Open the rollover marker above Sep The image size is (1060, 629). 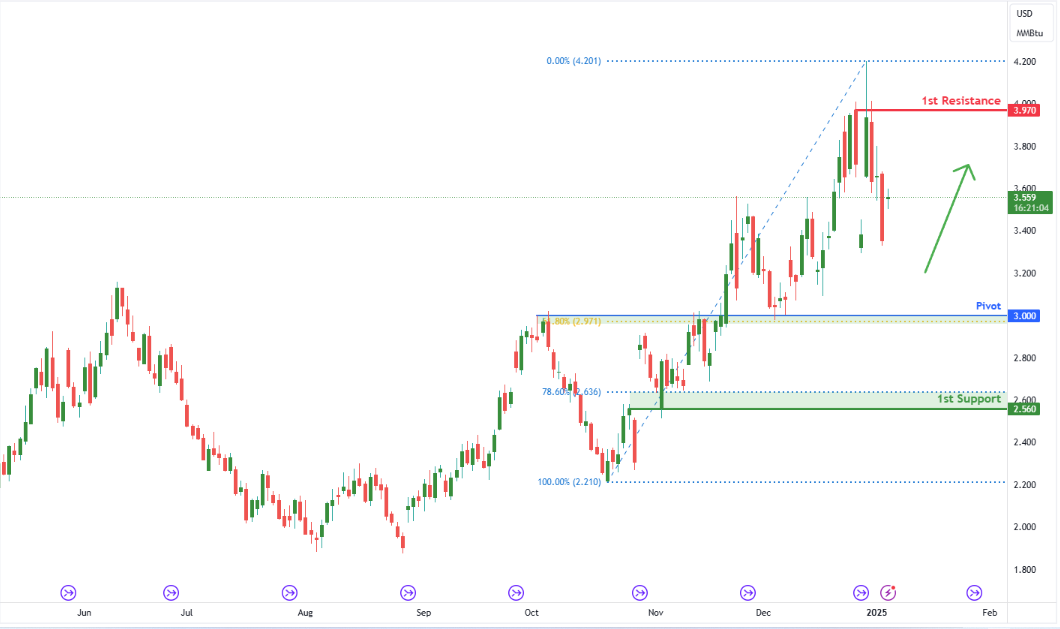(408, 593)
